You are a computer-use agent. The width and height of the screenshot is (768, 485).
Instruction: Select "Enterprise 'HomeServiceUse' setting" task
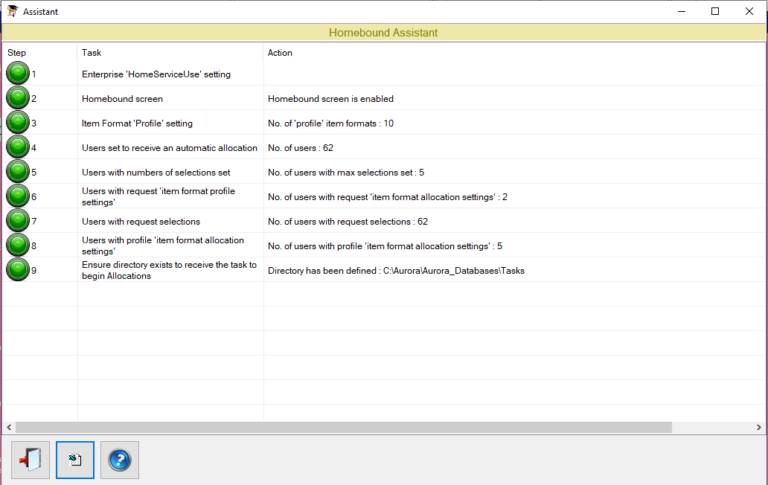tap(156, 74)
